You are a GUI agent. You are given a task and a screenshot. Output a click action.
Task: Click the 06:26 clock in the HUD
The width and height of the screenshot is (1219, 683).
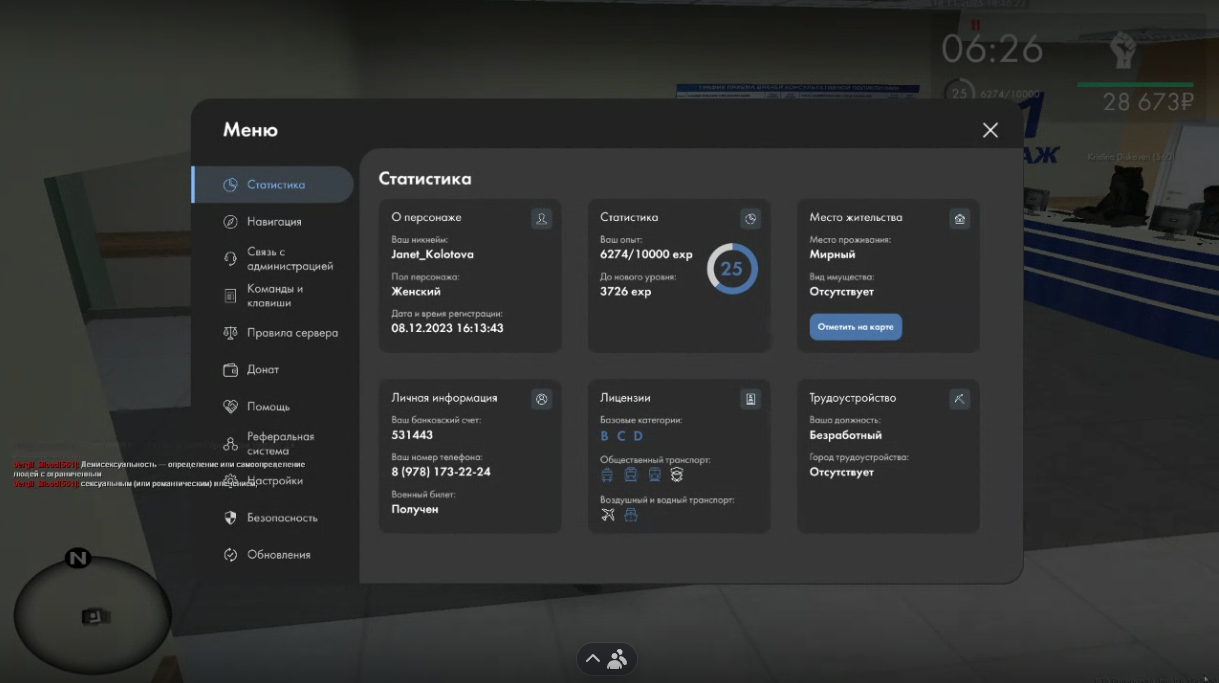(x=992, y=49)
